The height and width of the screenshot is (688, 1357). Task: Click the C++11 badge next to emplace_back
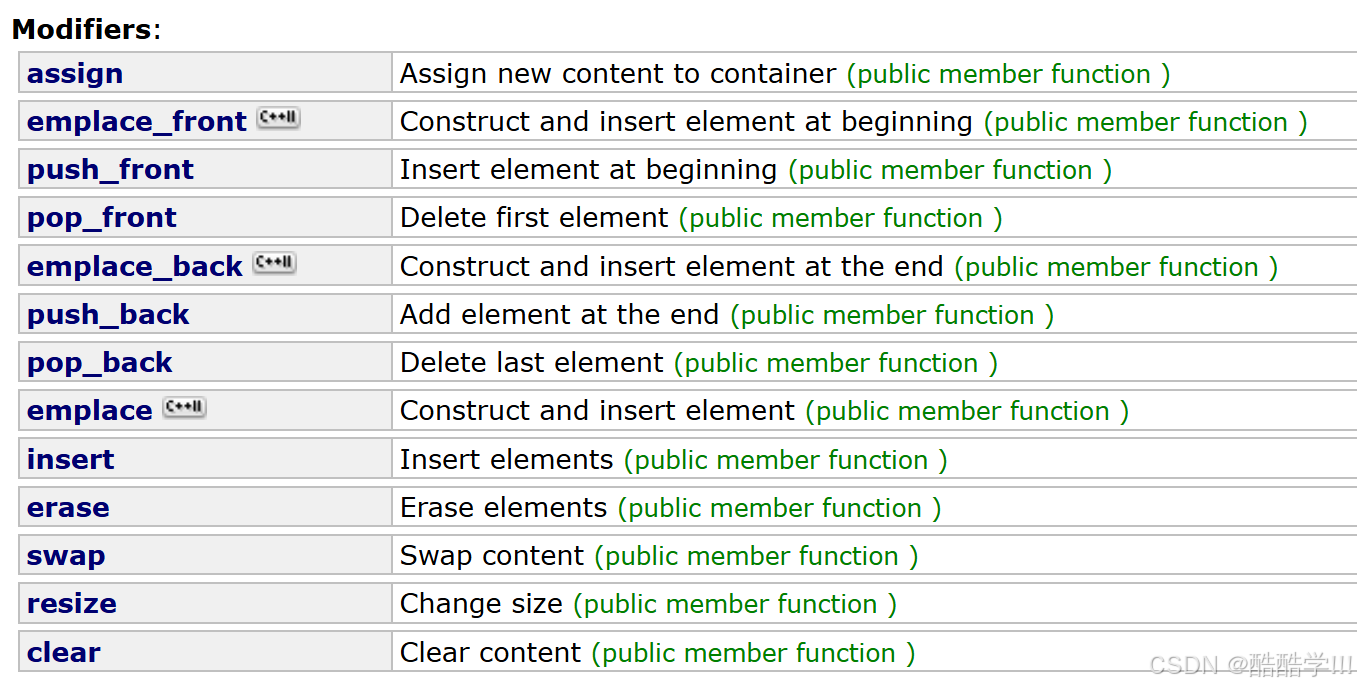point(274,264)
